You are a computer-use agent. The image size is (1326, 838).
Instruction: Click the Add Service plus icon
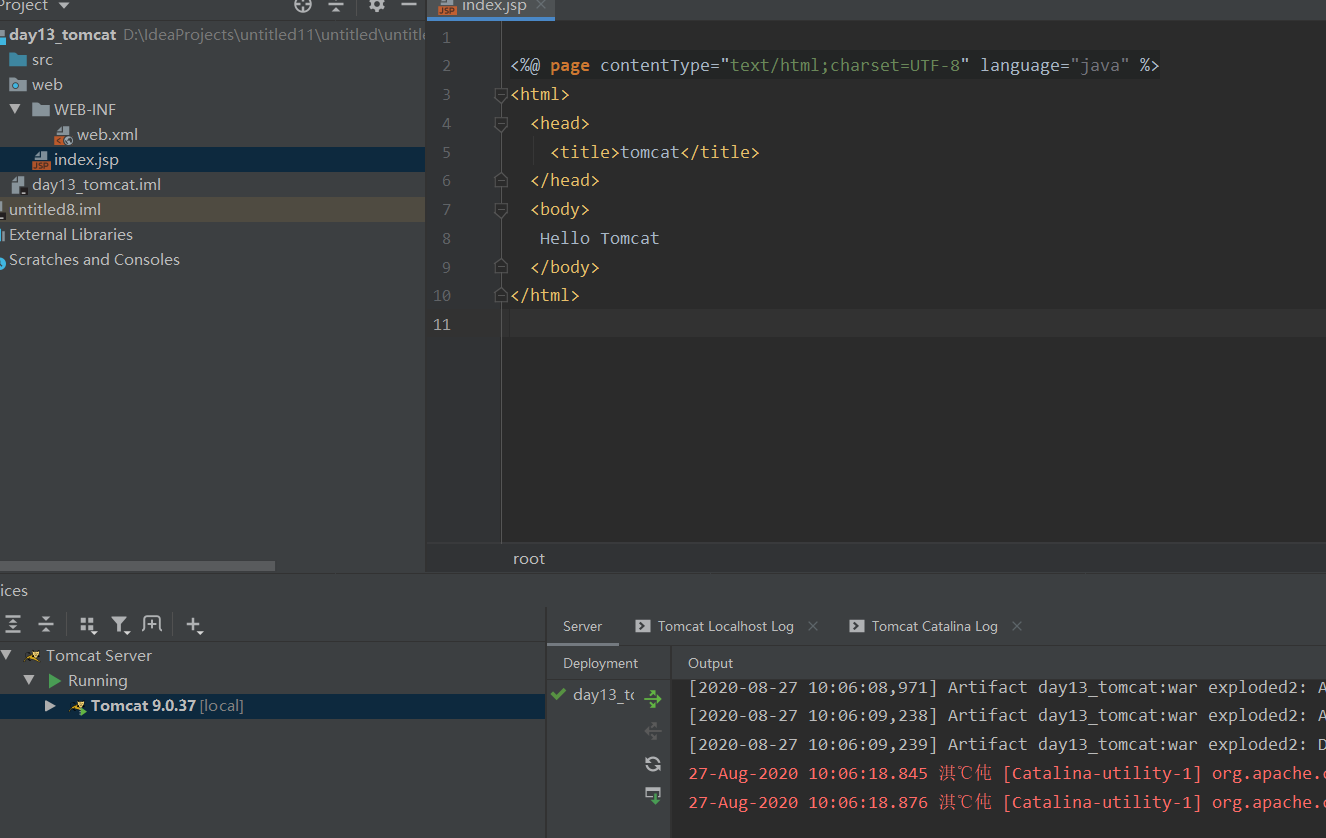pos(194,625)
